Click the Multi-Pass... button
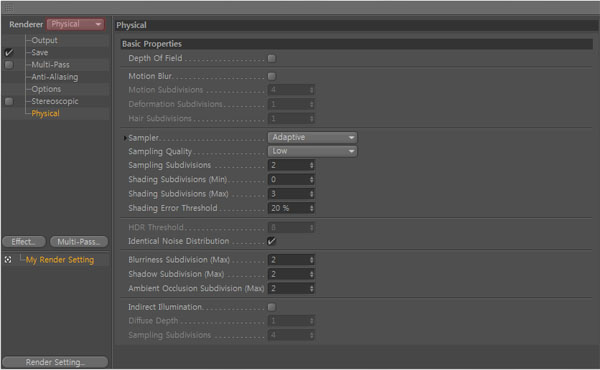The image size is (600, 370). 79,242
